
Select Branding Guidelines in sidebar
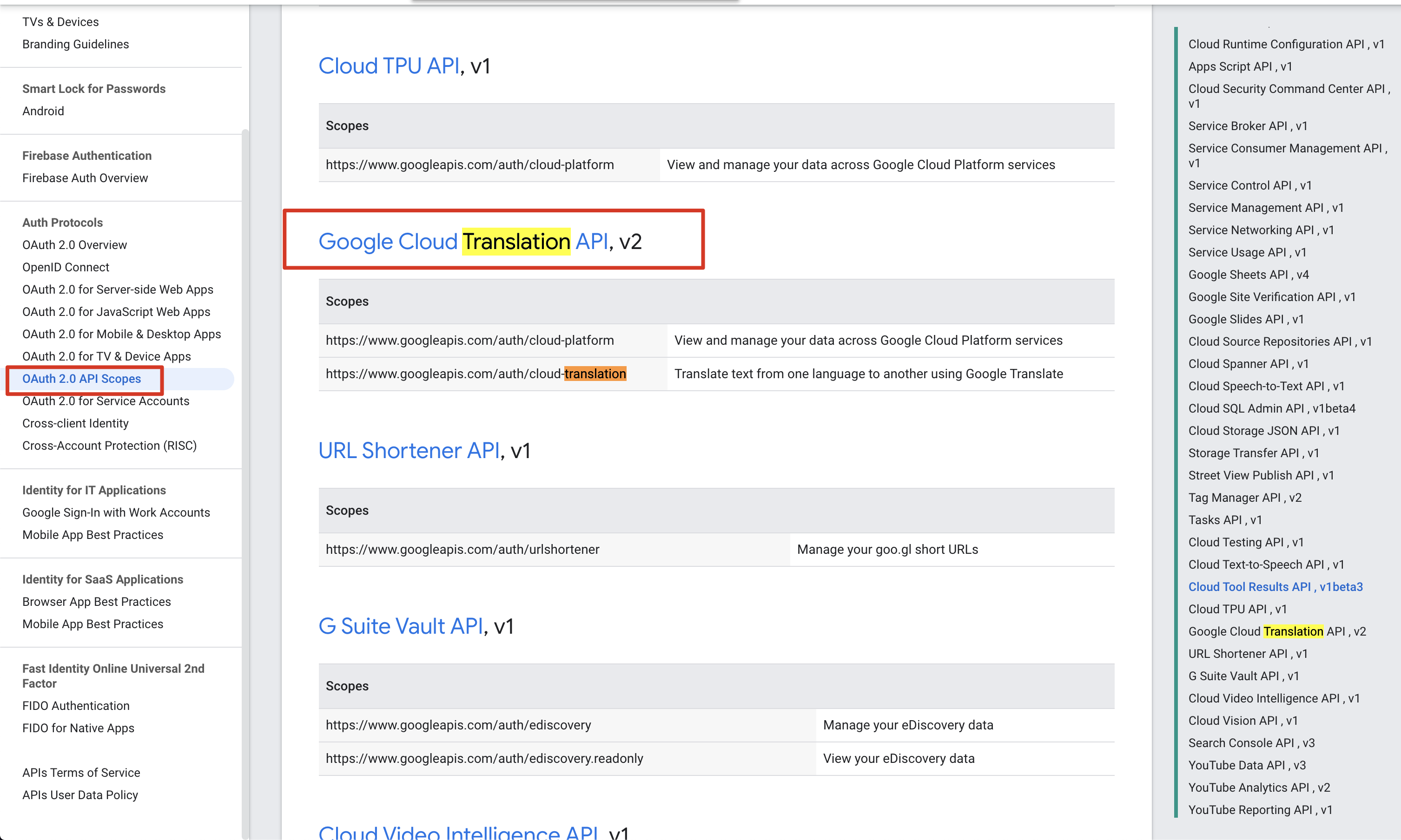tap(75, 44)
